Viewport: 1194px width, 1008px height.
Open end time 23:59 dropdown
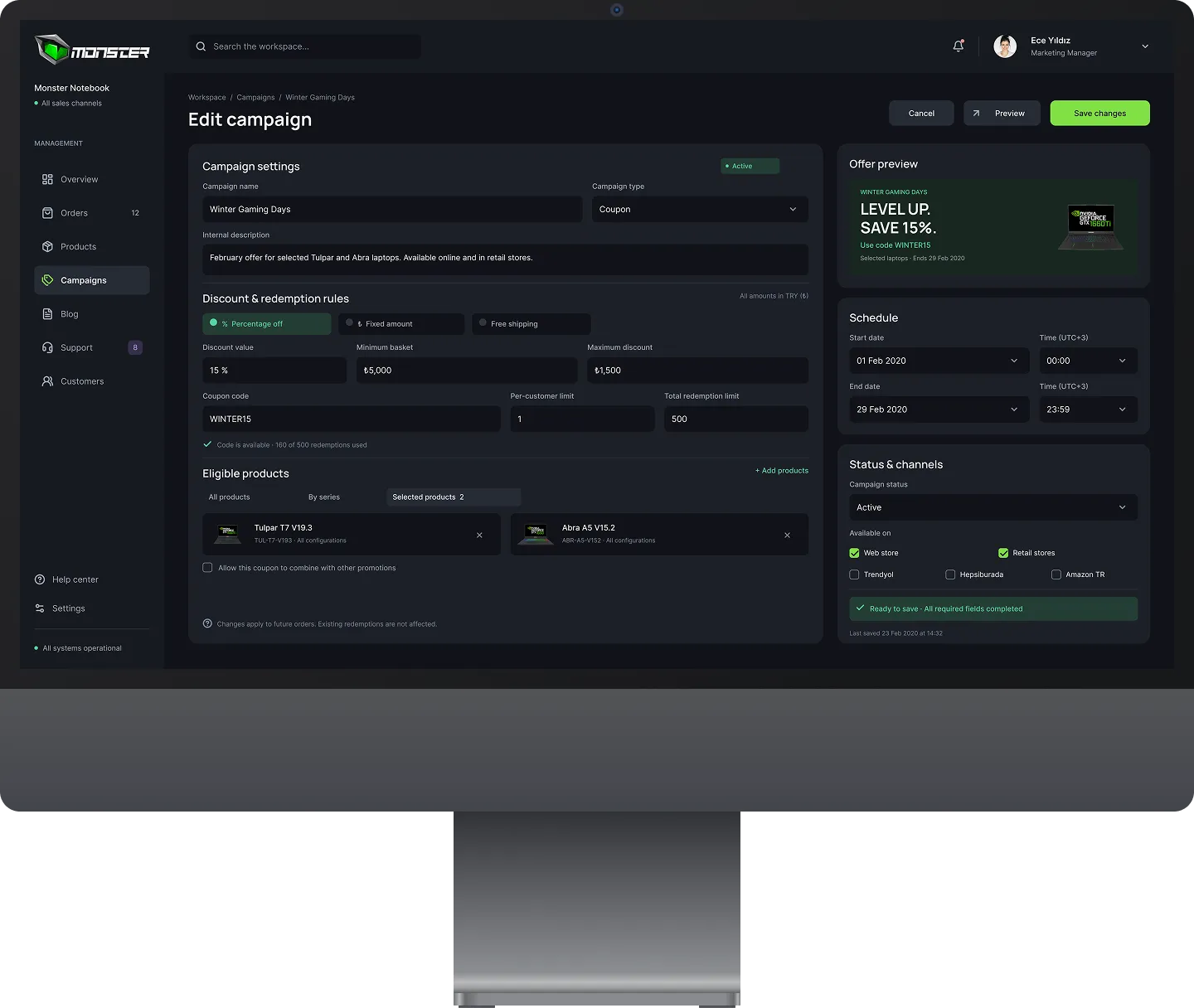tap(1089, 409)
